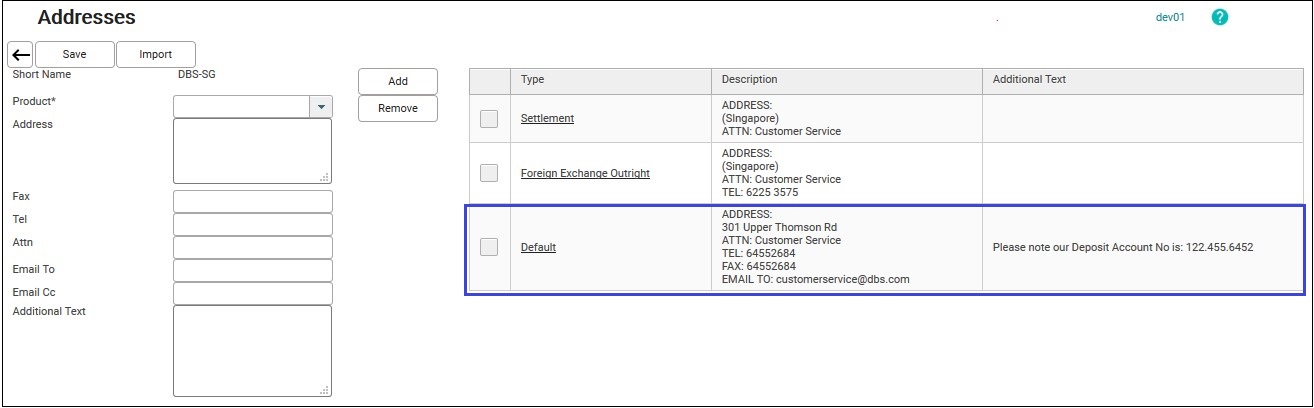This screenshot has height=408, width=1314.
Task: Click the Fax input field
Action: coord(253,201)
